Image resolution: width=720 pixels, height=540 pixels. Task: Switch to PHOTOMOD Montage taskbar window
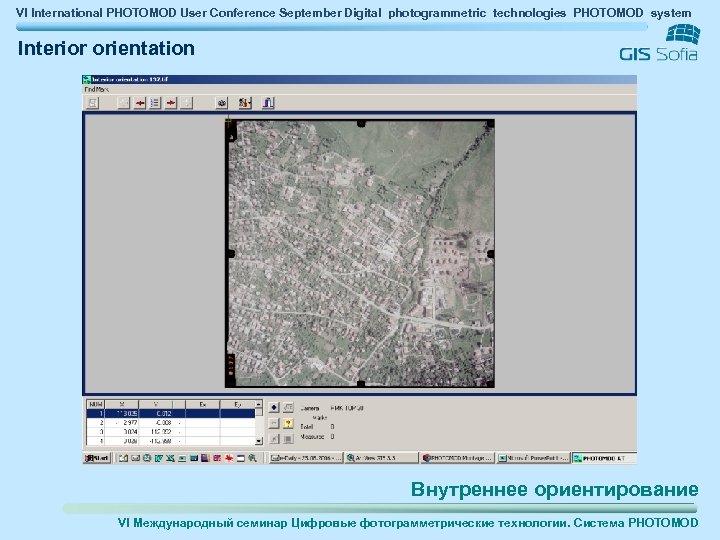[x=457, y=458]
